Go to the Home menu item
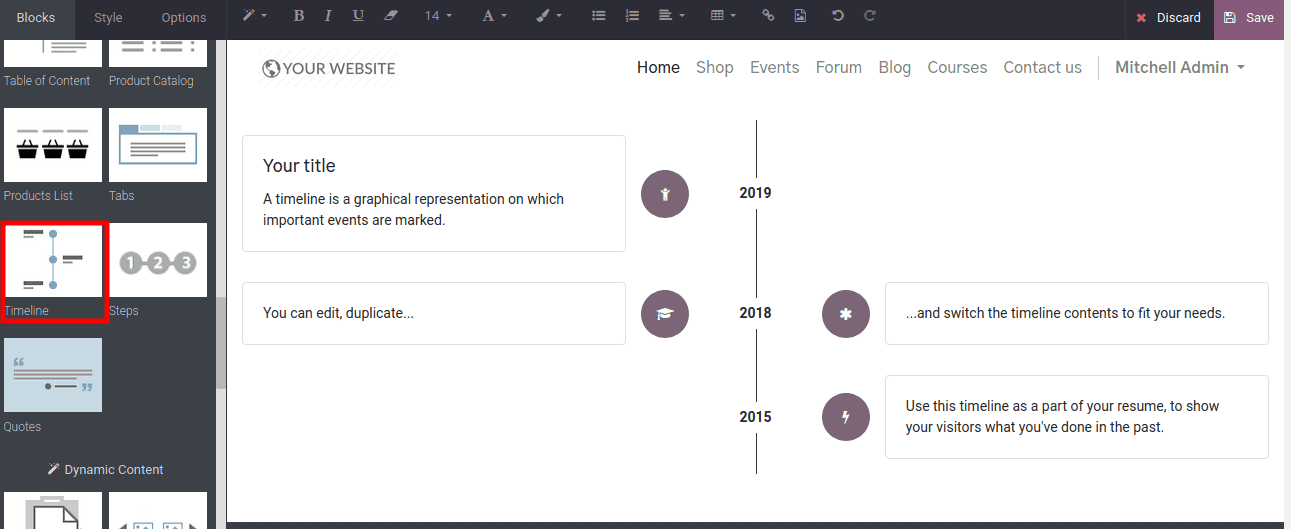This screenshot has width=1291, height=529. pos(658,67)
